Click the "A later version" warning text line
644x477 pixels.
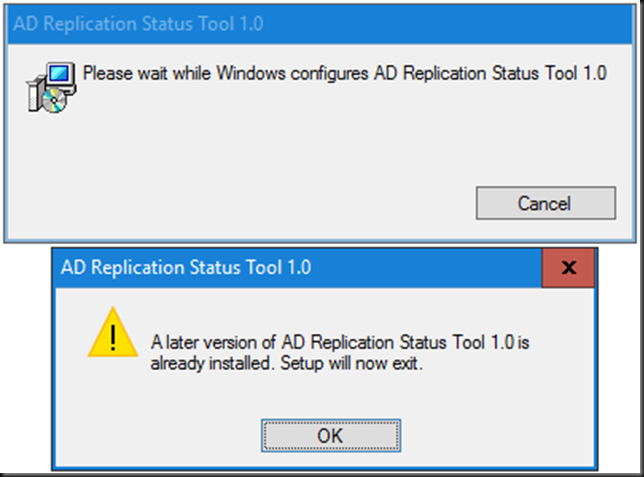[x=340, y=342]
